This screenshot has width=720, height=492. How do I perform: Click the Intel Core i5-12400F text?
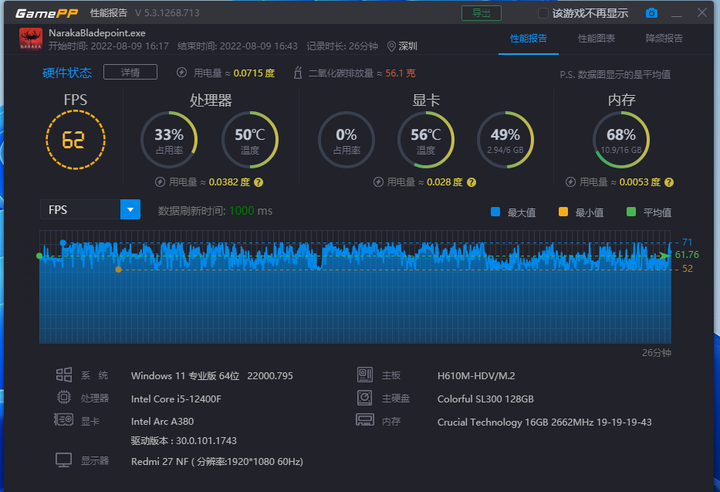tap(176, 399)
